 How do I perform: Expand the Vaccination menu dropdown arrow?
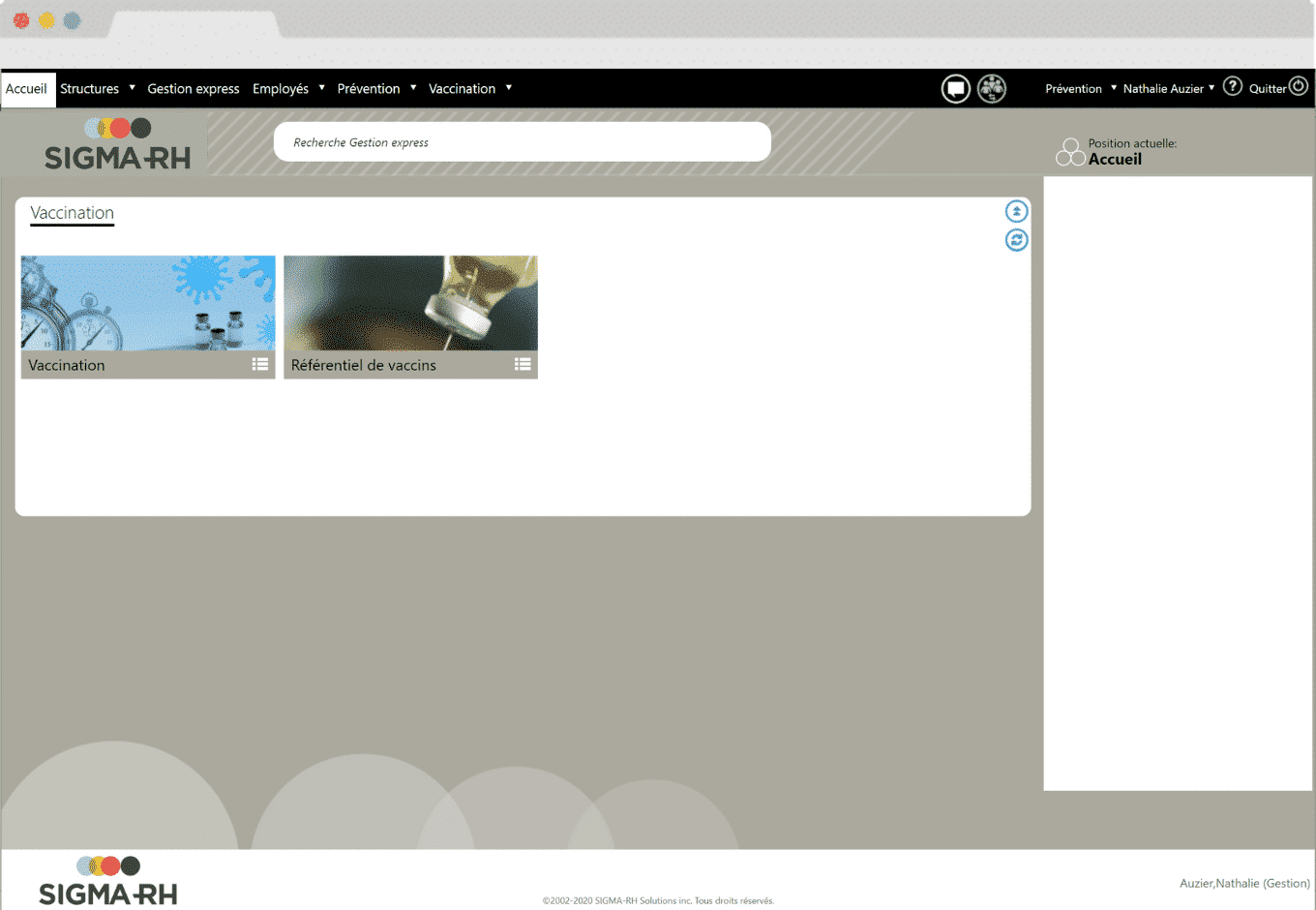(508, 88)
